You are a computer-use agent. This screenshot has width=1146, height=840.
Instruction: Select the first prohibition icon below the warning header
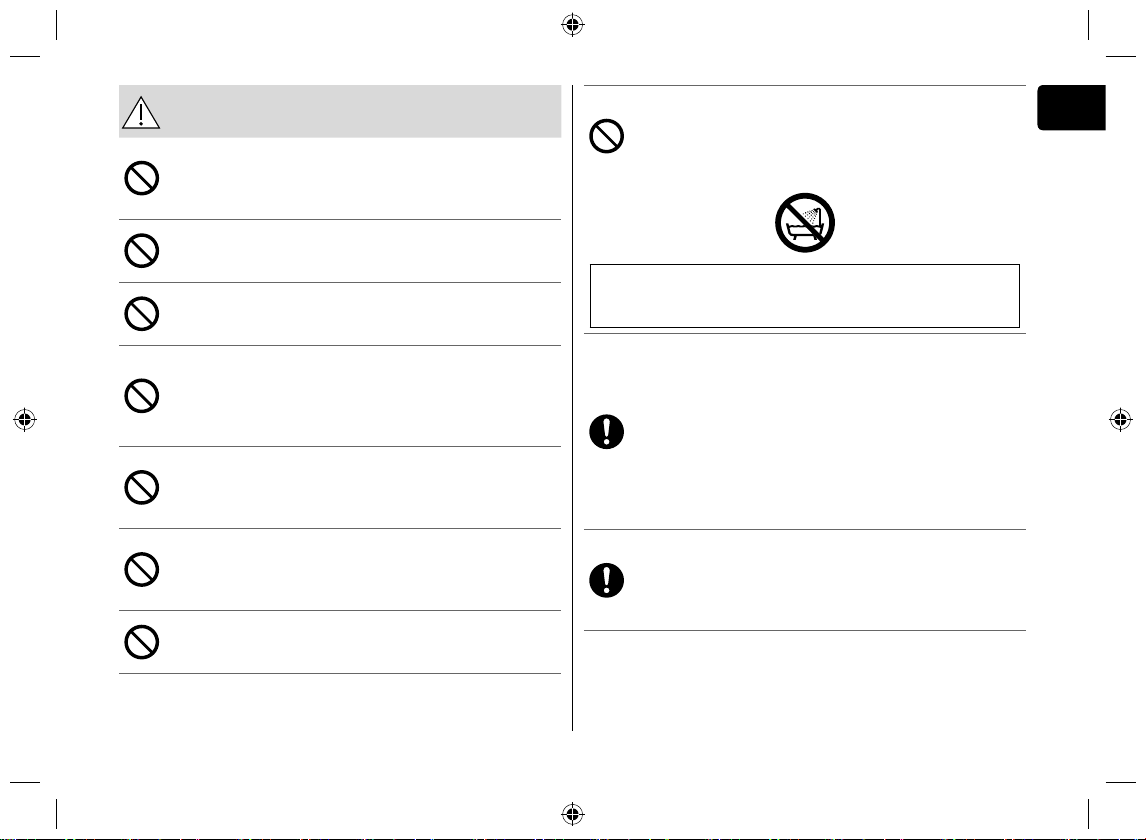tap(142, 178)
